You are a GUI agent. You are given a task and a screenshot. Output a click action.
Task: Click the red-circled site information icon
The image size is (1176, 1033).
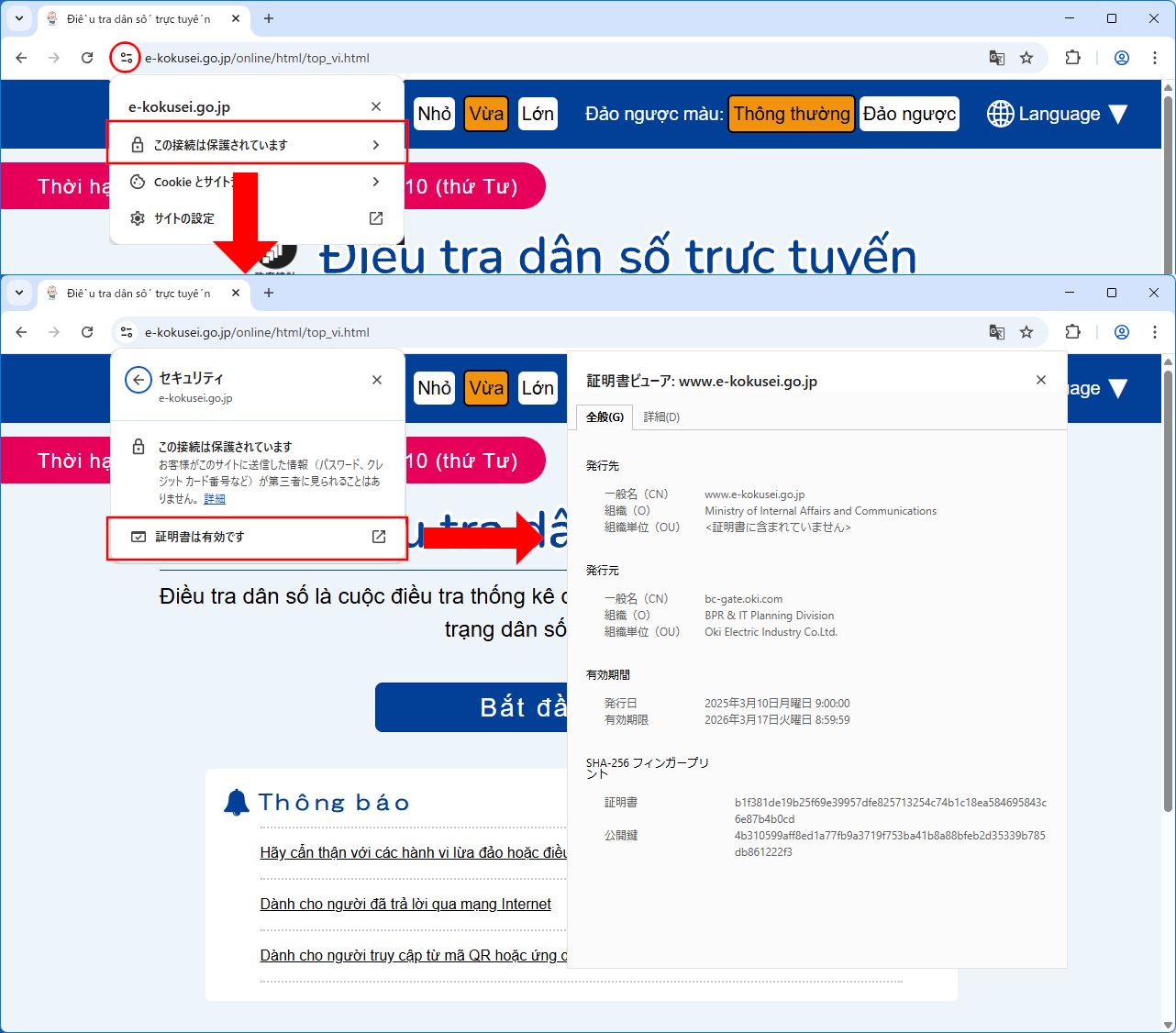(126, 58)
